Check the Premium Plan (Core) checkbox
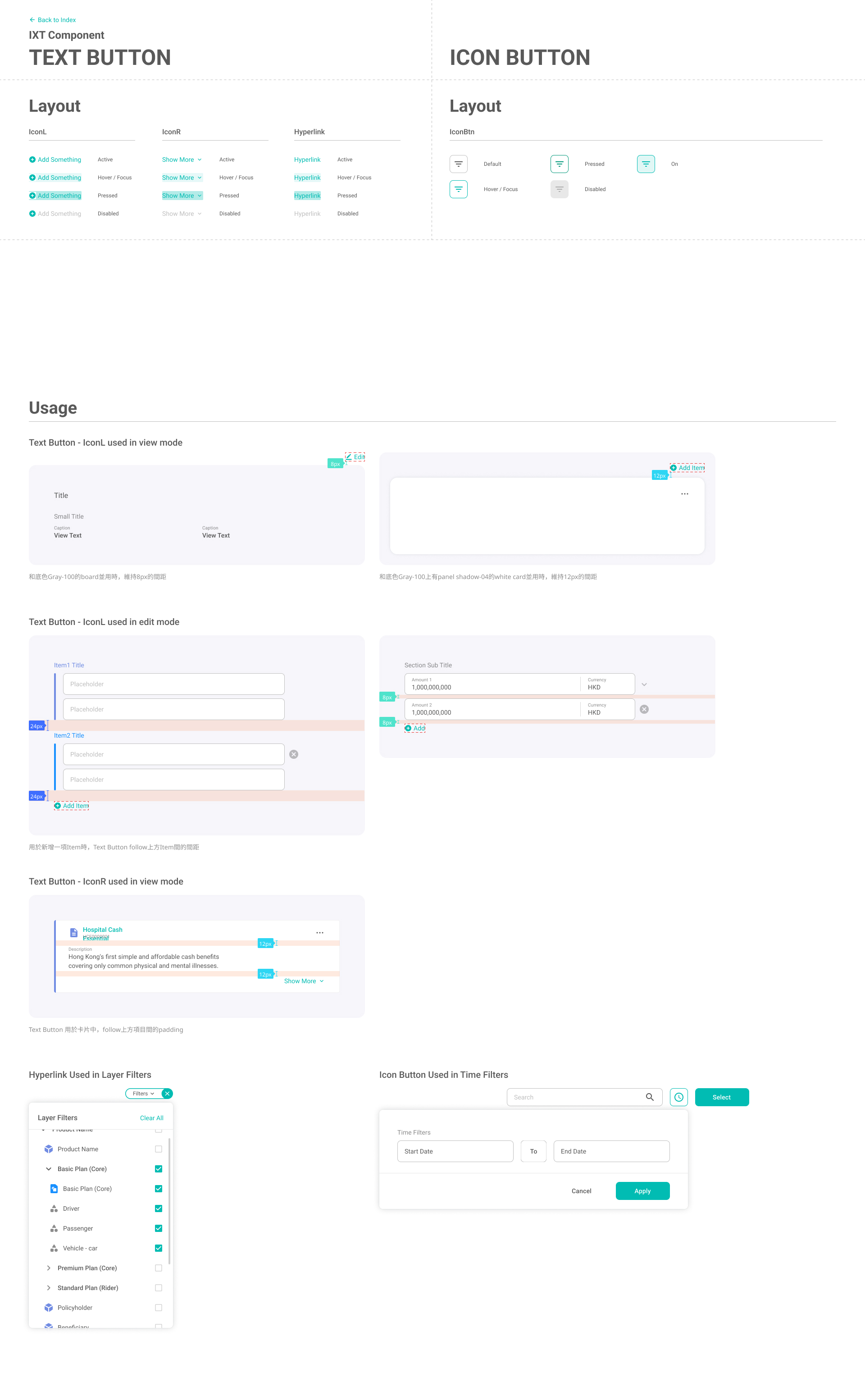865x1400 pixels. point(159,1268)
